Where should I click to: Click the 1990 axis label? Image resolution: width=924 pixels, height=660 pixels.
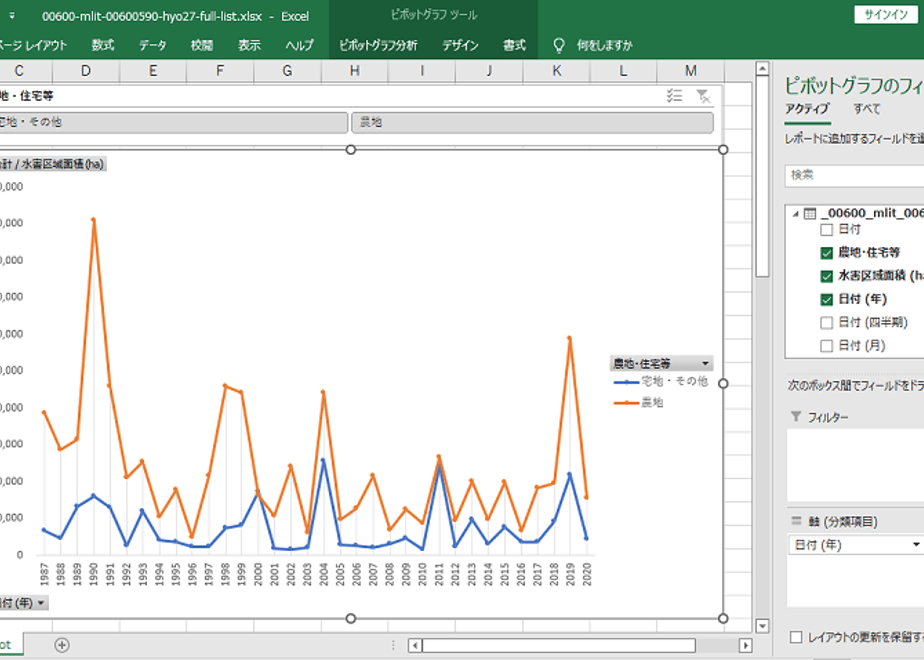pyautogui.click(x=94, y=573)
